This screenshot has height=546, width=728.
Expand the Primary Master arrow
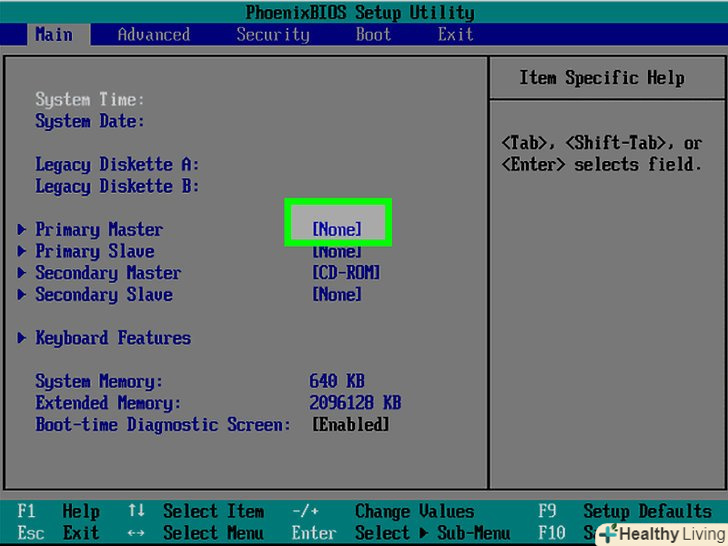point(21,229)
